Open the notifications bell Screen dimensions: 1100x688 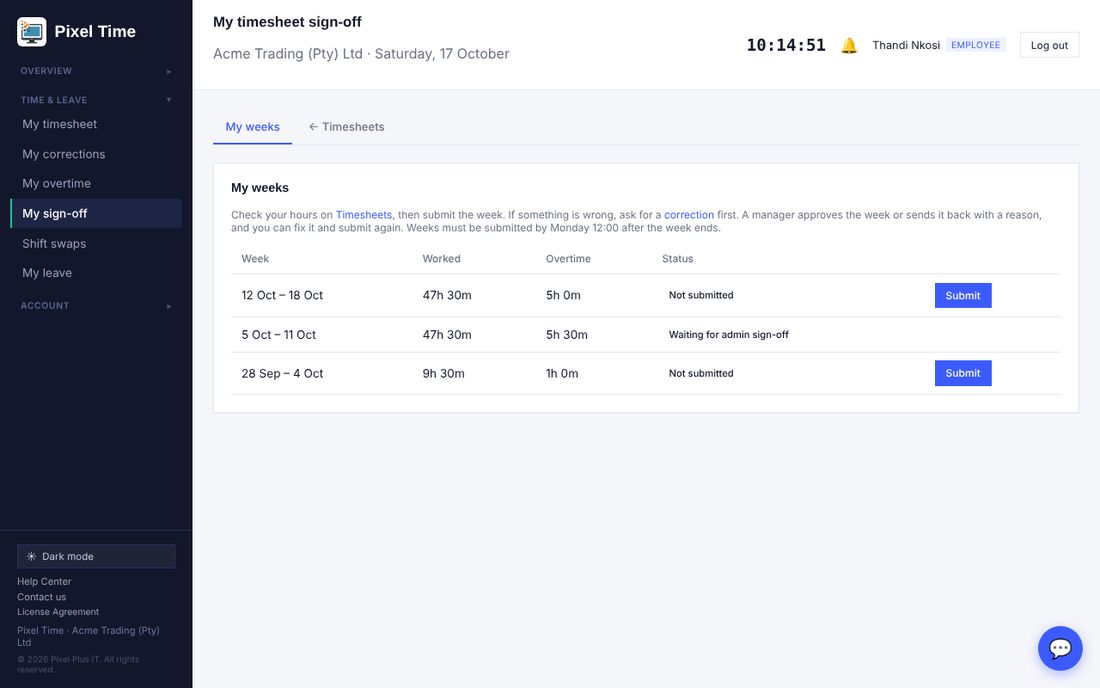849,46
